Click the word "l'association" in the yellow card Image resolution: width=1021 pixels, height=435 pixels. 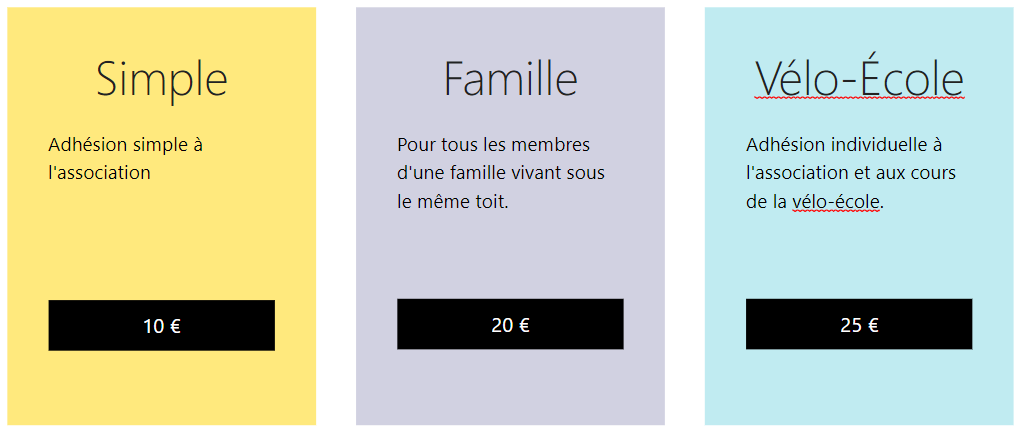(x=99, y=173)
